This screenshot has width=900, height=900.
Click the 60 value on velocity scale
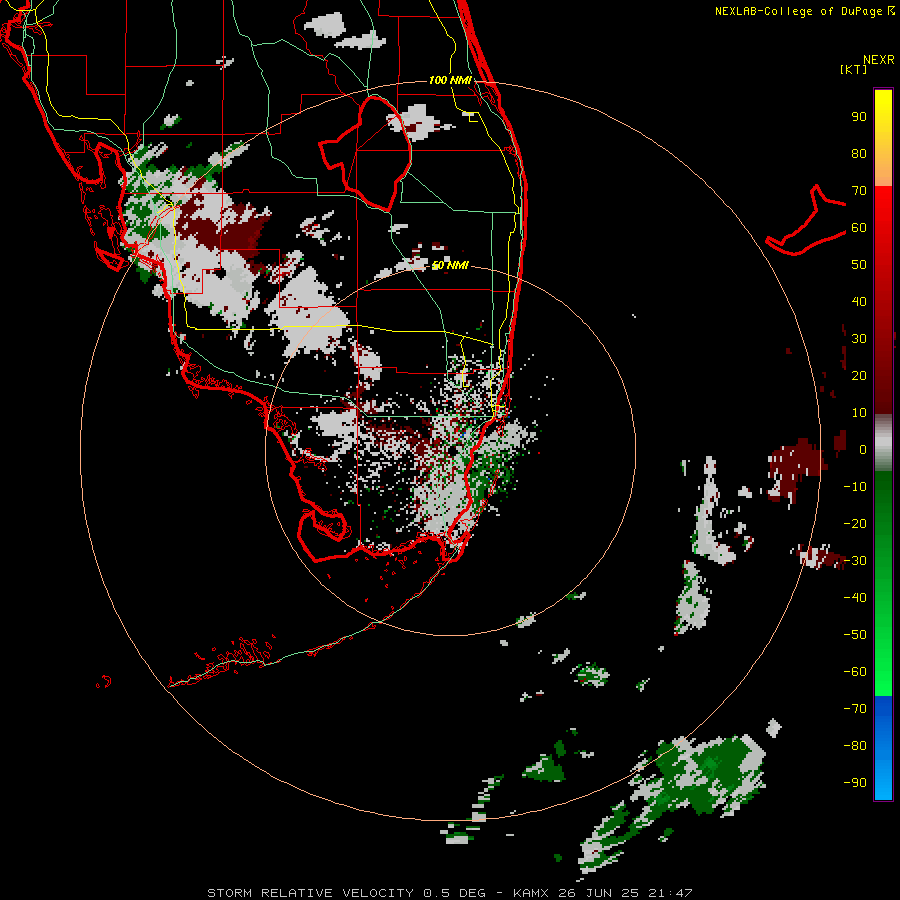pos(859,228)
